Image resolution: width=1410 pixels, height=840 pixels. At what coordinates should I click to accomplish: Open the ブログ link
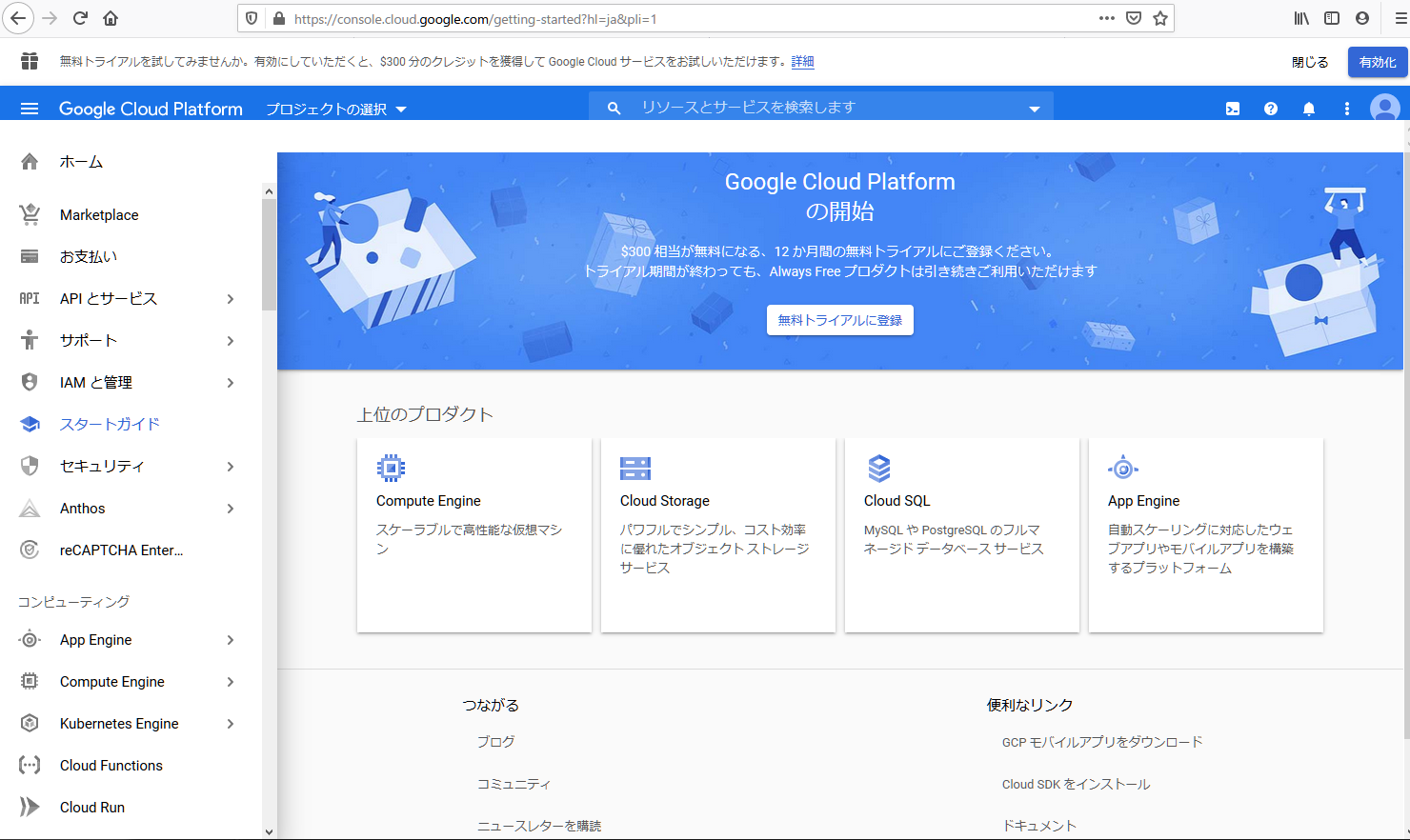495,741
